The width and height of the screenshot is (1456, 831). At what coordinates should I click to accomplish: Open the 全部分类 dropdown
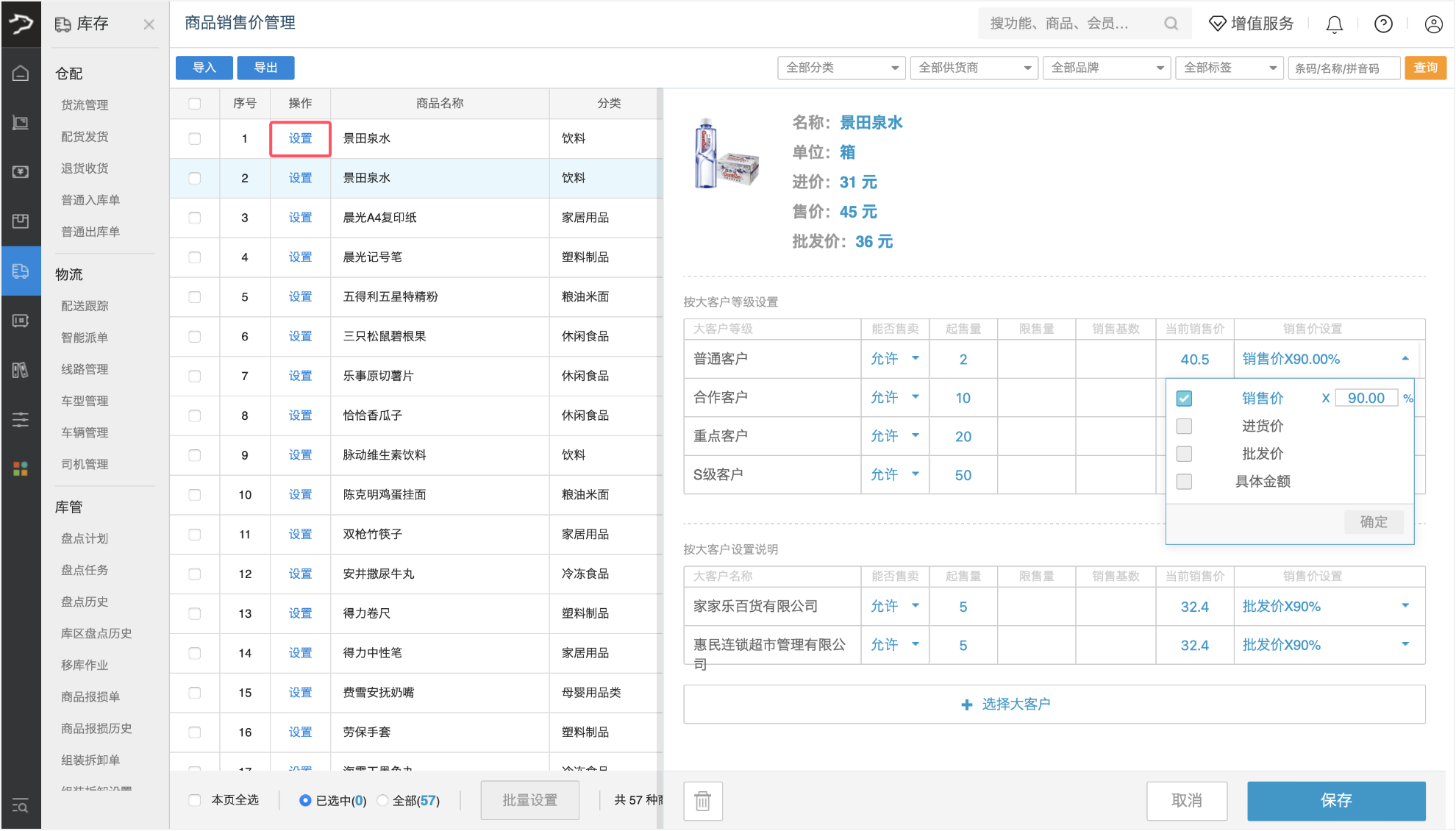(x=841, y=68)
